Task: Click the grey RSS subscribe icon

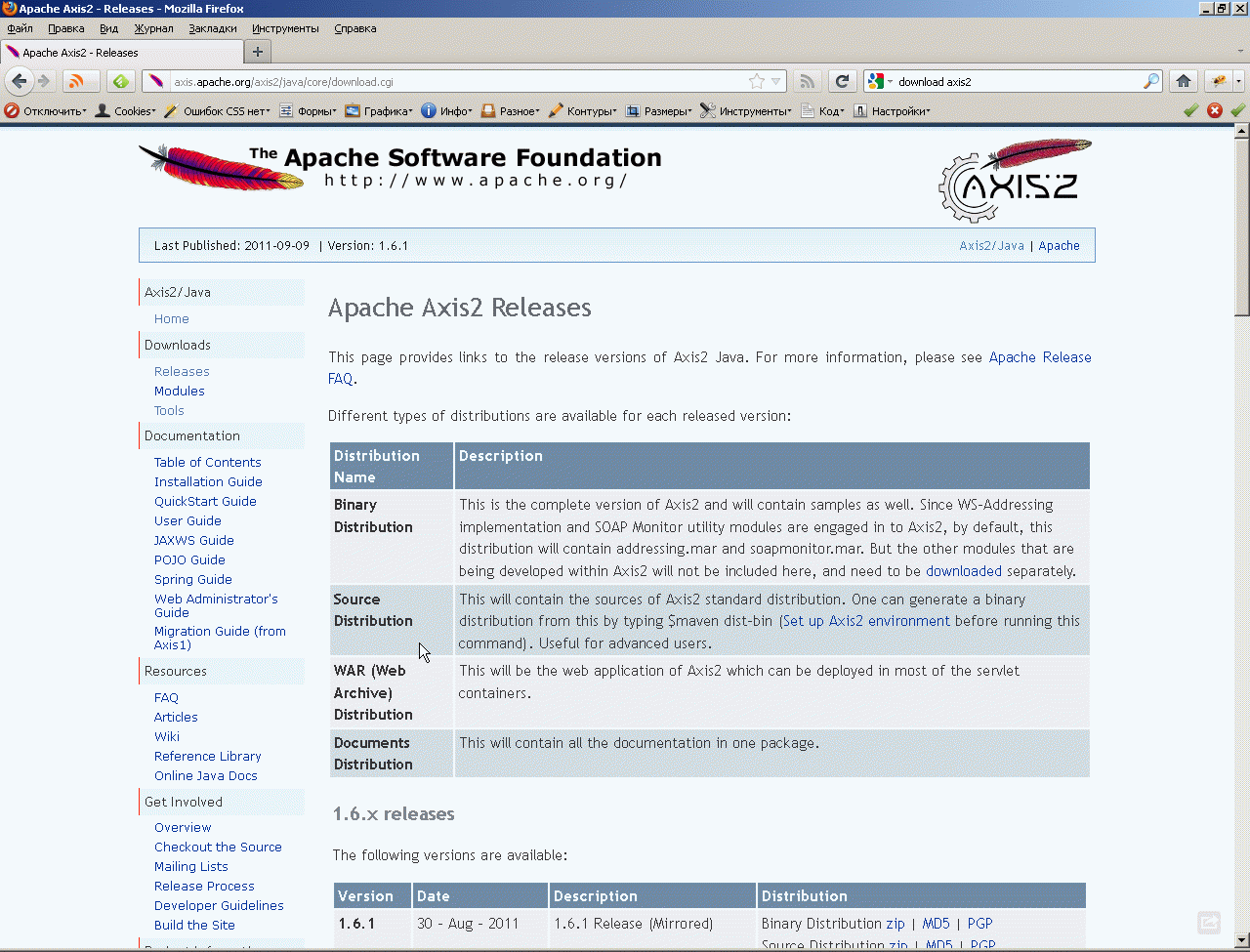Action: click(x=807, y=81)
